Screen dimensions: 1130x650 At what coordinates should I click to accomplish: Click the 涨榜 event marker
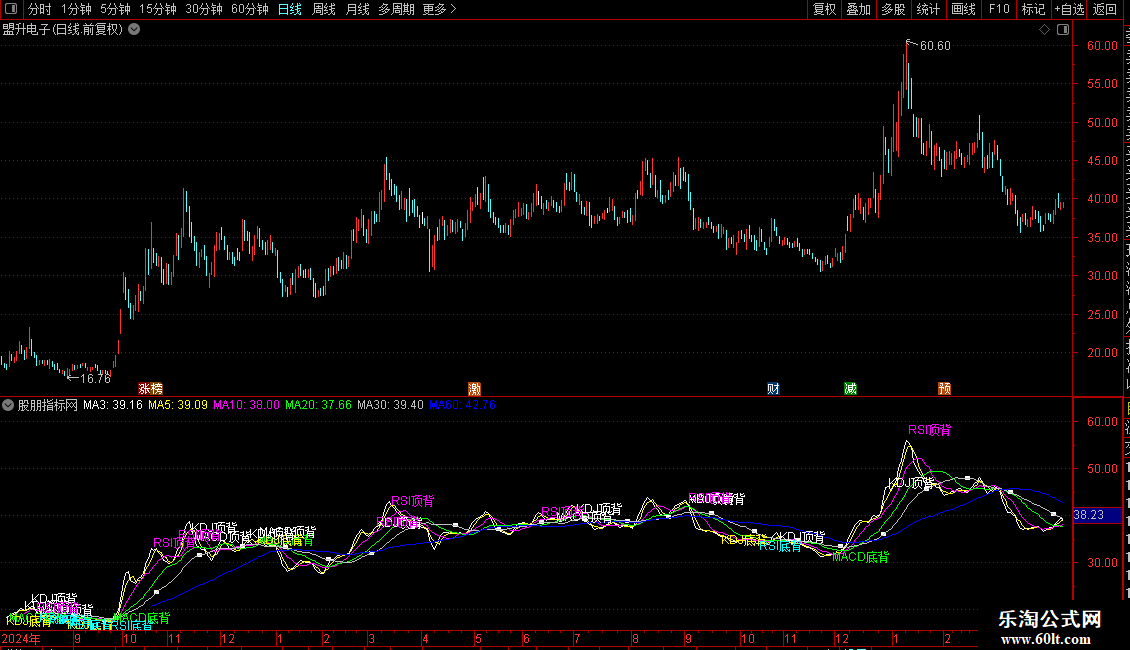coord(151,388)
